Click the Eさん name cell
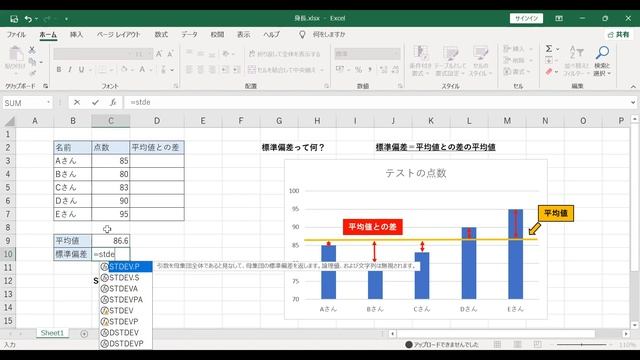This screenshot has width=640, height=360. pos(73,214)
